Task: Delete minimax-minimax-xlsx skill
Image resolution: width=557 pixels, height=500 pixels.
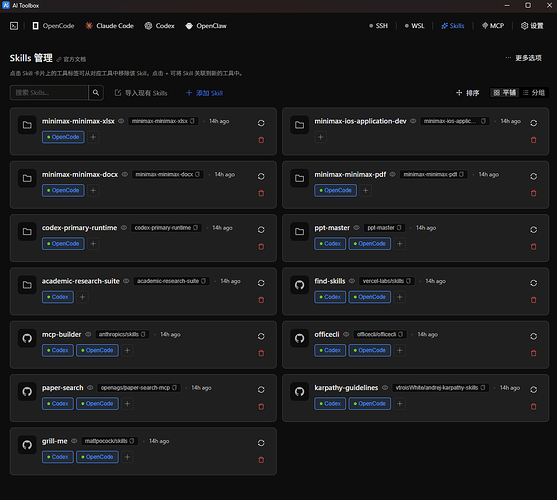Action: pos(261,140)
